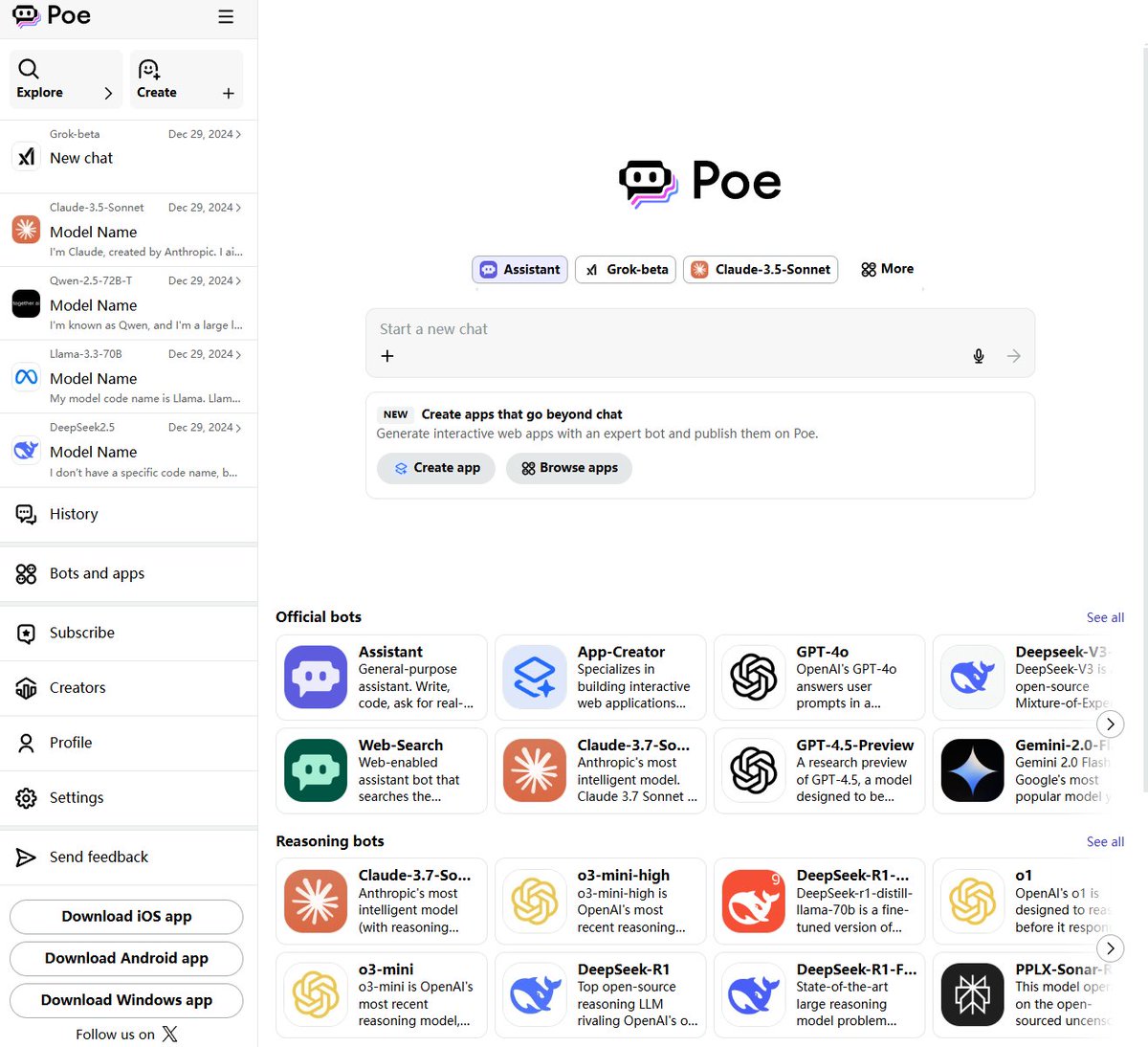The height and width of the screenshot is (1047, 1148).
Task: Click the Explore magnifier icon
Action: [29, 69]
